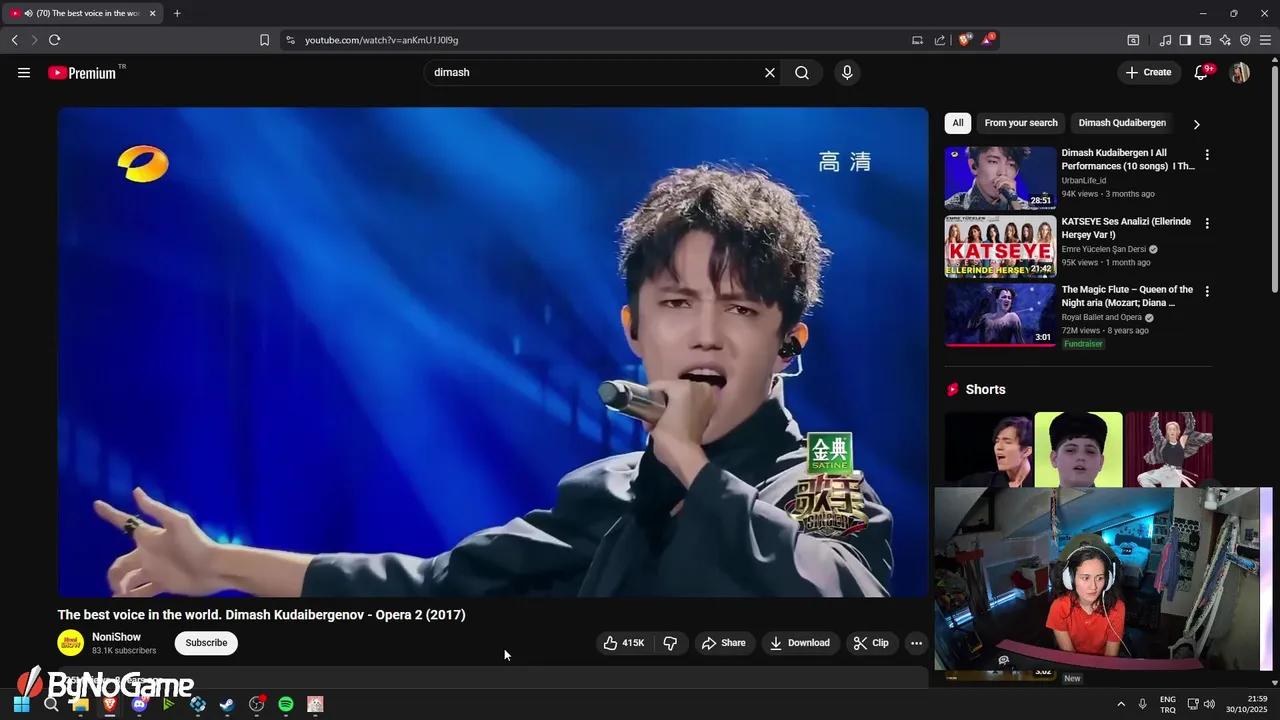1280x720 pixels.
Task: Run search with magnifier button
Action: click(802, 72)
